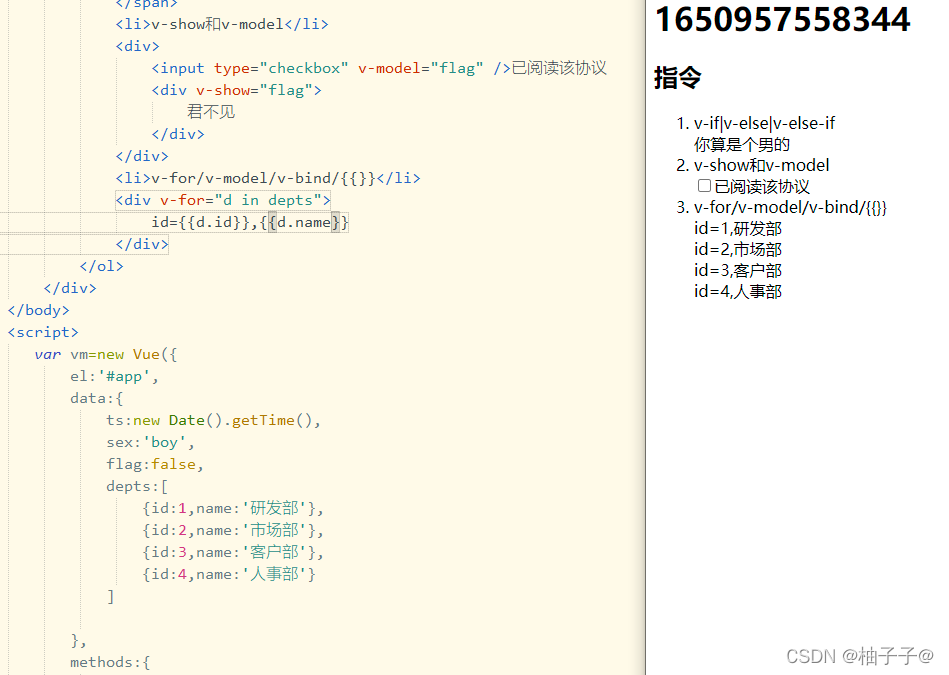The width and height of the screenshot is (949, 675).
Task: Click code line id={{d.id}},{{d.name}}
Action: [250, 222]
